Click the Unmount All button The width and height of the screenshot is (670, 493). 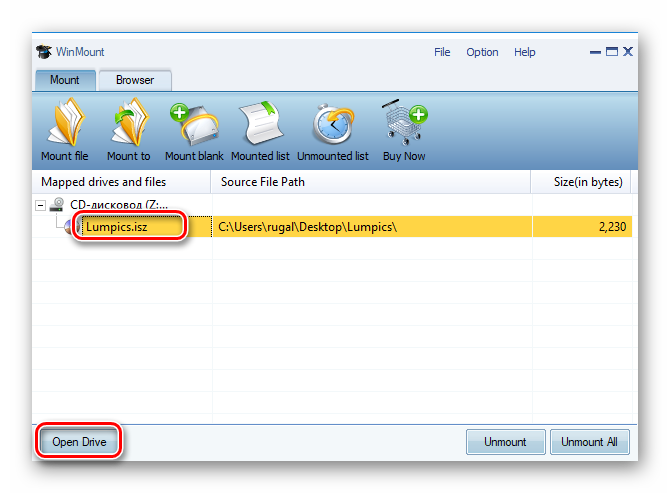click(589, 442)
